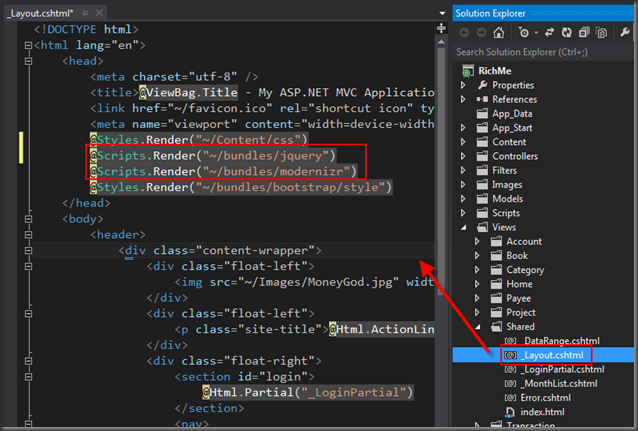Collapse the float-right div outlining box
Viewport: 638px width, 431px height.
28,361
